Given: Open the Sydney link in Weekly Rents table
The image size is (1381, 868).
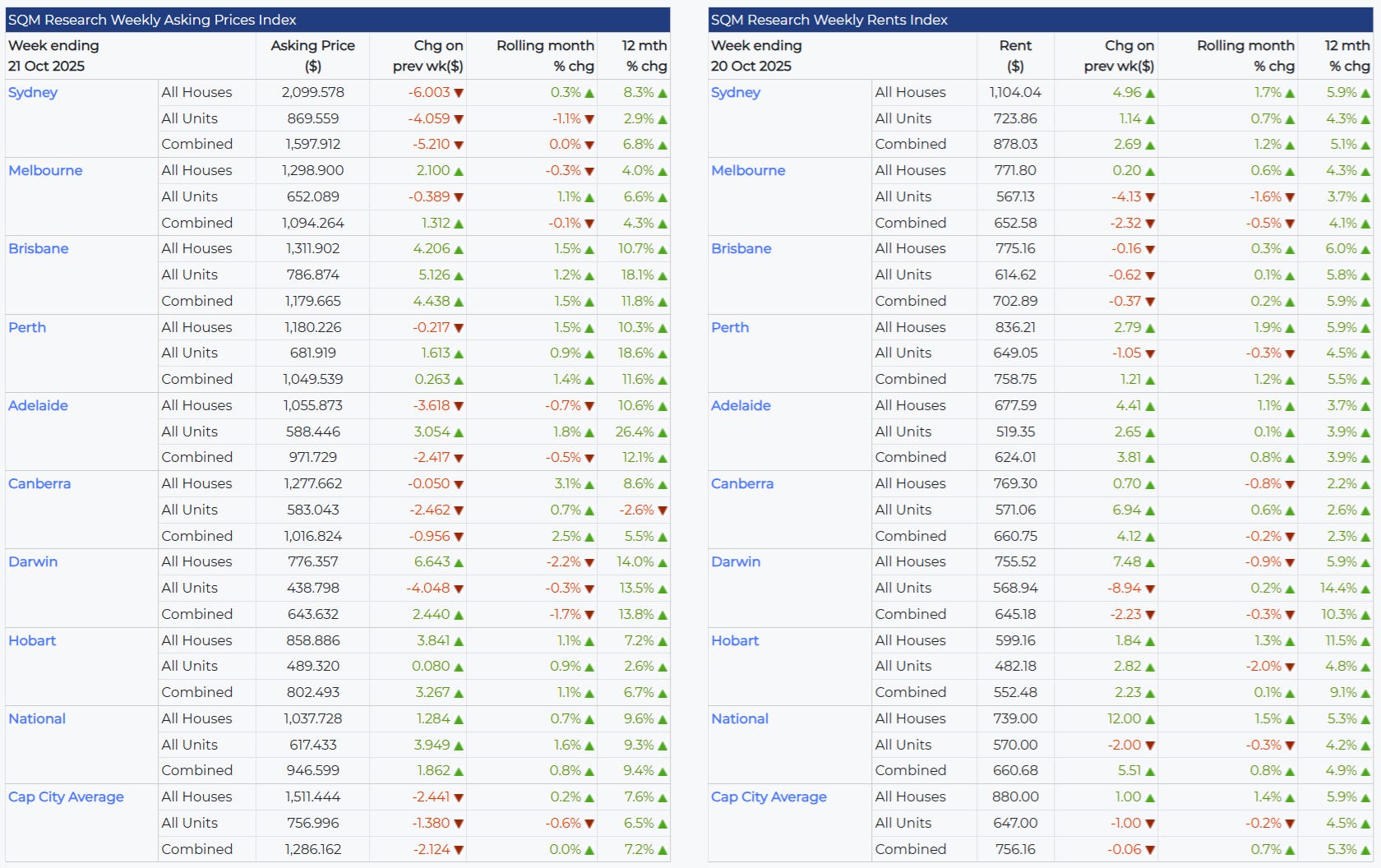Looking at the screenshot, I should tap(736, 93).
